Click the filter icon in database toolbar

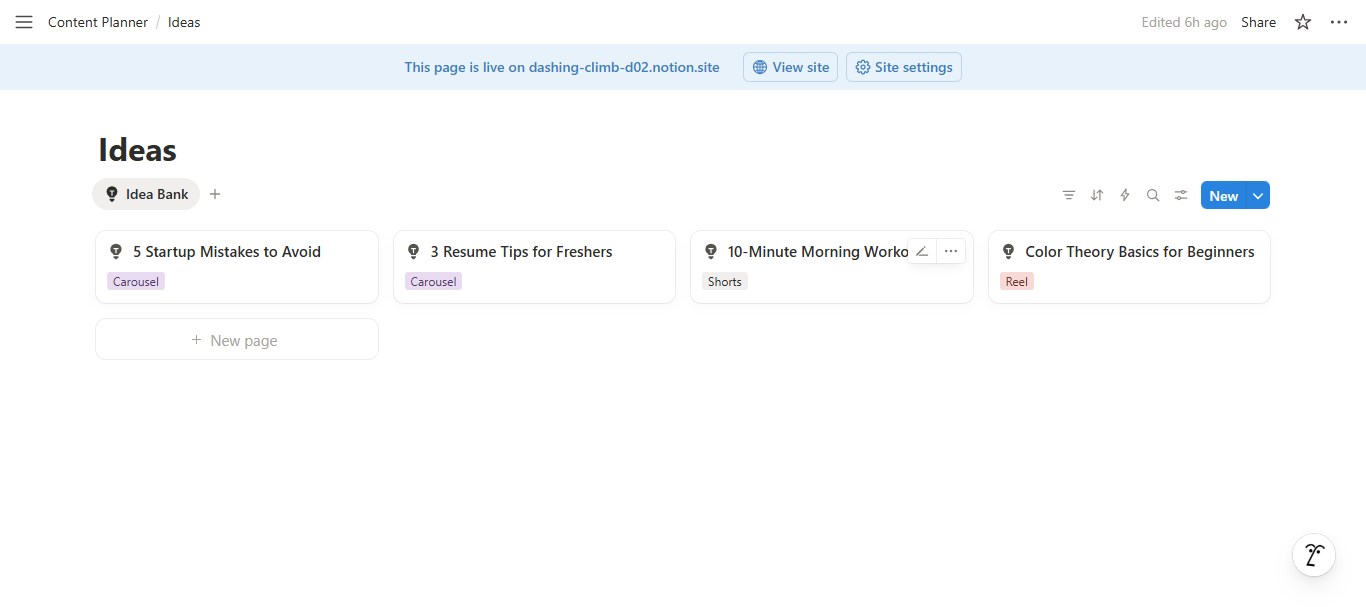click(x=1069, y=196)
